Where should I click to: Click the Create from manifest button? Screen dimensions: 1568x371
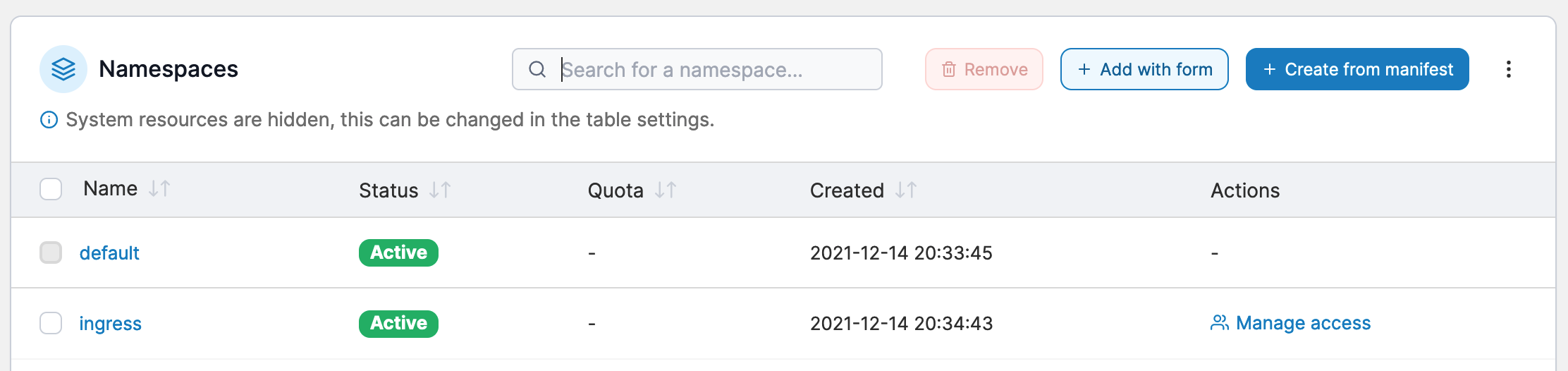[1357, 69]
